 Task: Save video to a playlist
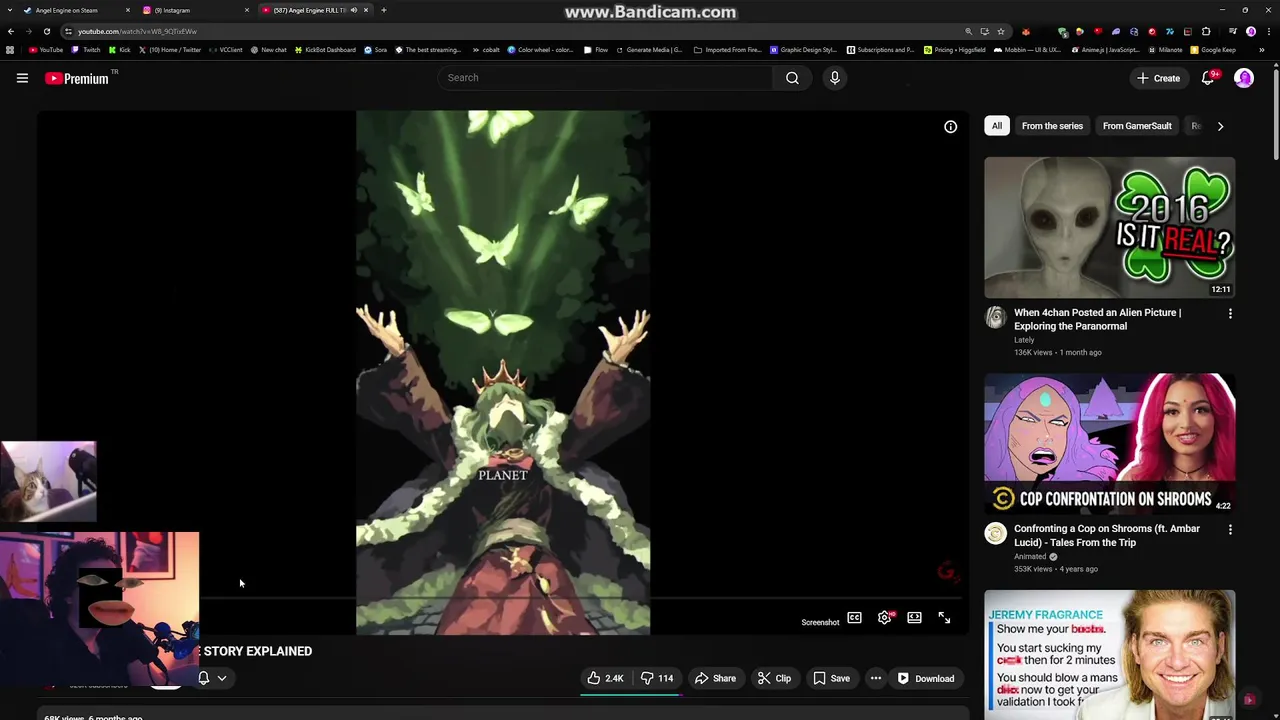pos(831,678)
